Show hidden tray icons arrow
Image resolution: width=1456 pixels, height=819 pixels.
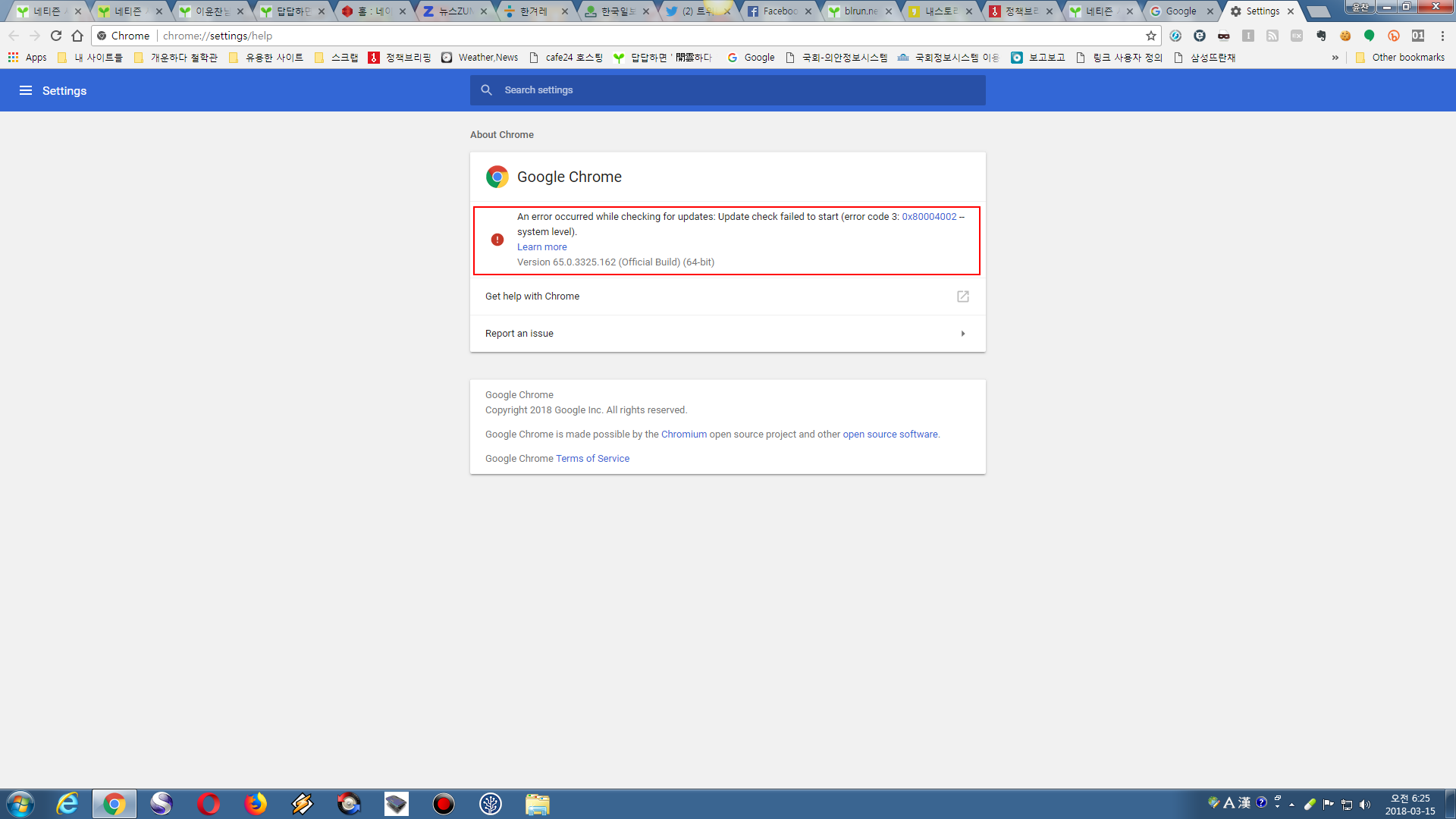1291,805
